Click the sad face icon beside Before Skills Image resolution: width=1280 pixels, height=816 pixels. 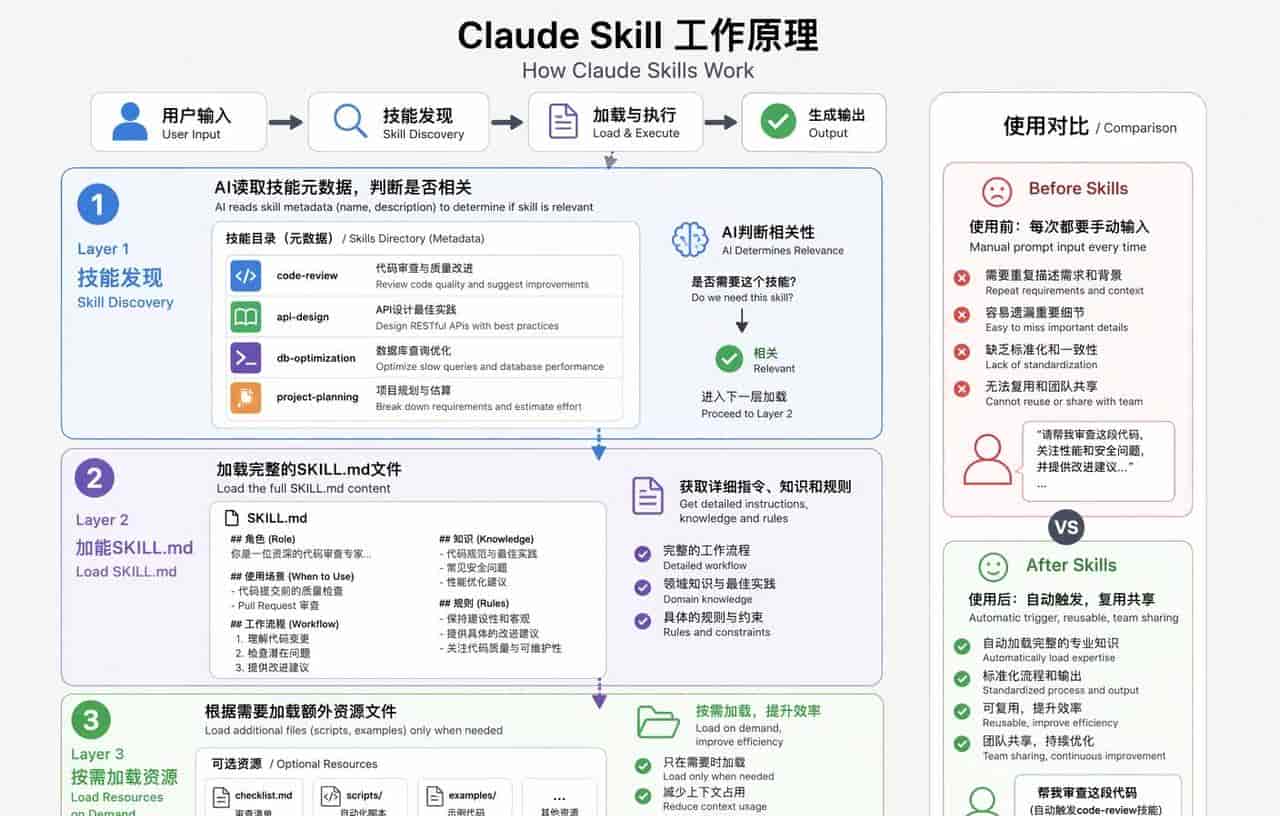(x=997, y=191)
